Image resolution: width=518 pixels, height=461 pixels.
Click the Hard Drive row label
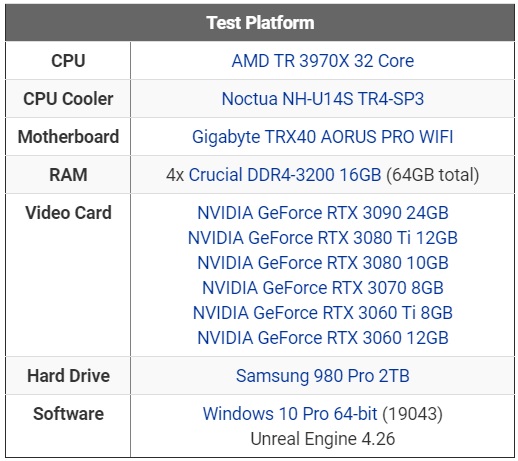pos(68,376)
